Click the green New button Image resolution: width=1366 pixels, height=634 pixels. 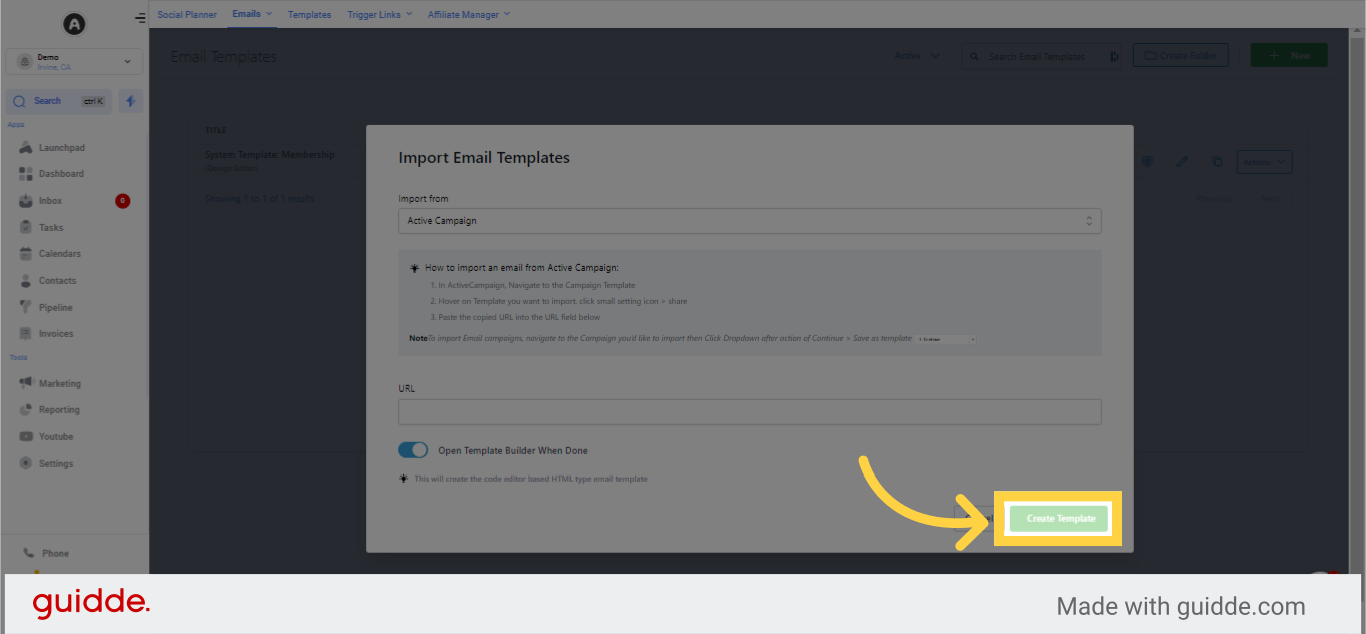[1289, 56]
